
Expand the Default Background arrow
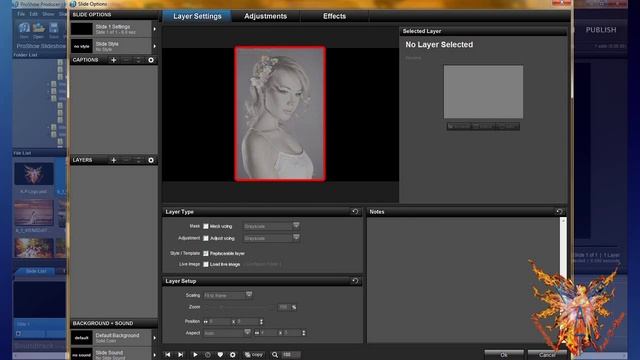point(154,338)
